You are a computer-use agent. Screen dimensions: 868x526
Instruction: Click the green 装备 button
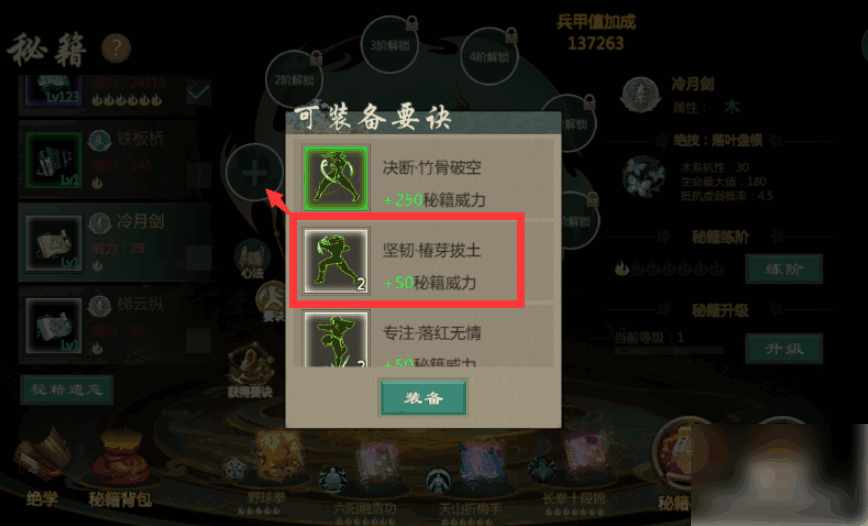(423, 397)
